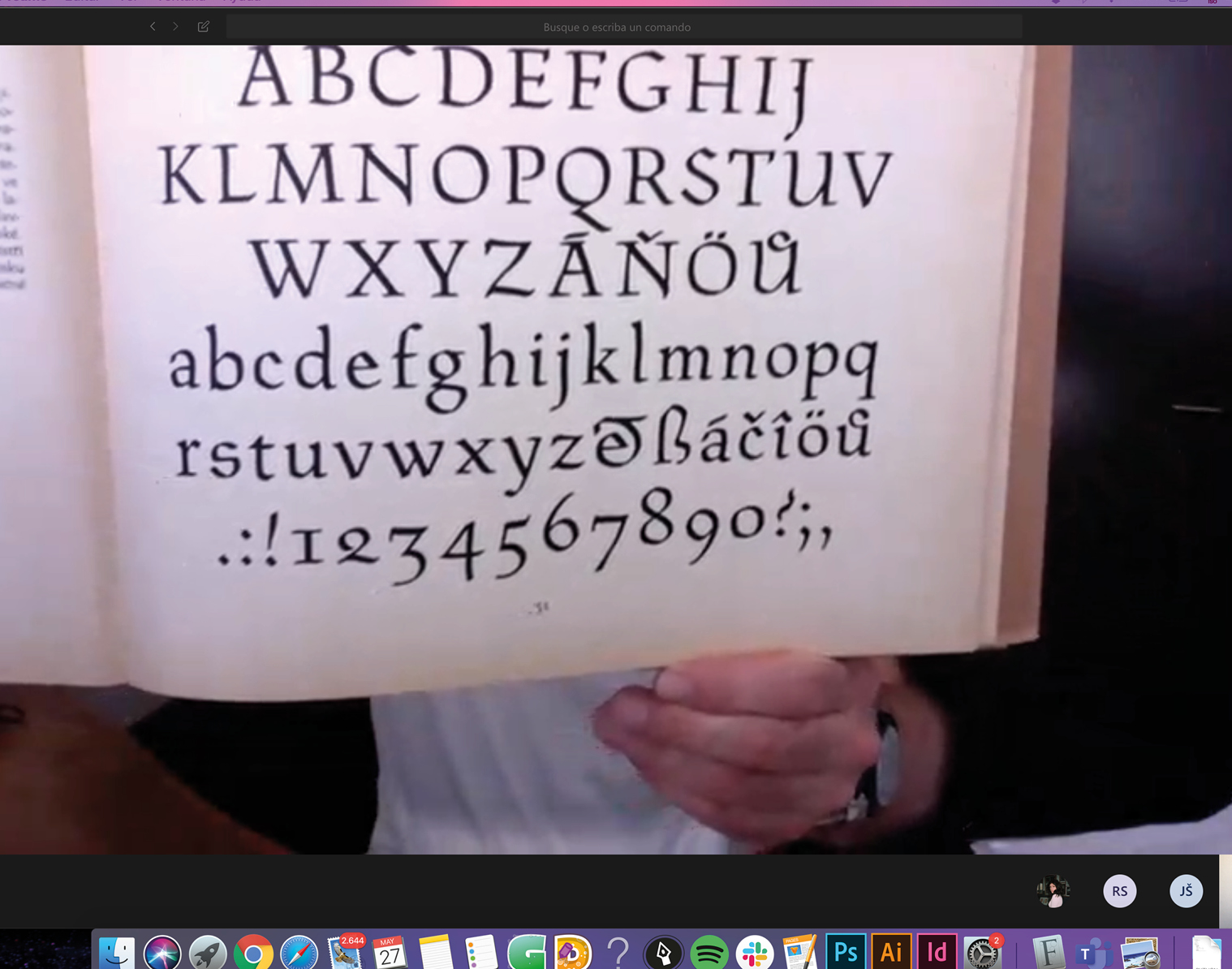Launch Adobe InDesign from the dock
The width and height of the screenshot is (1232, 969).
(x=937, y=953)
